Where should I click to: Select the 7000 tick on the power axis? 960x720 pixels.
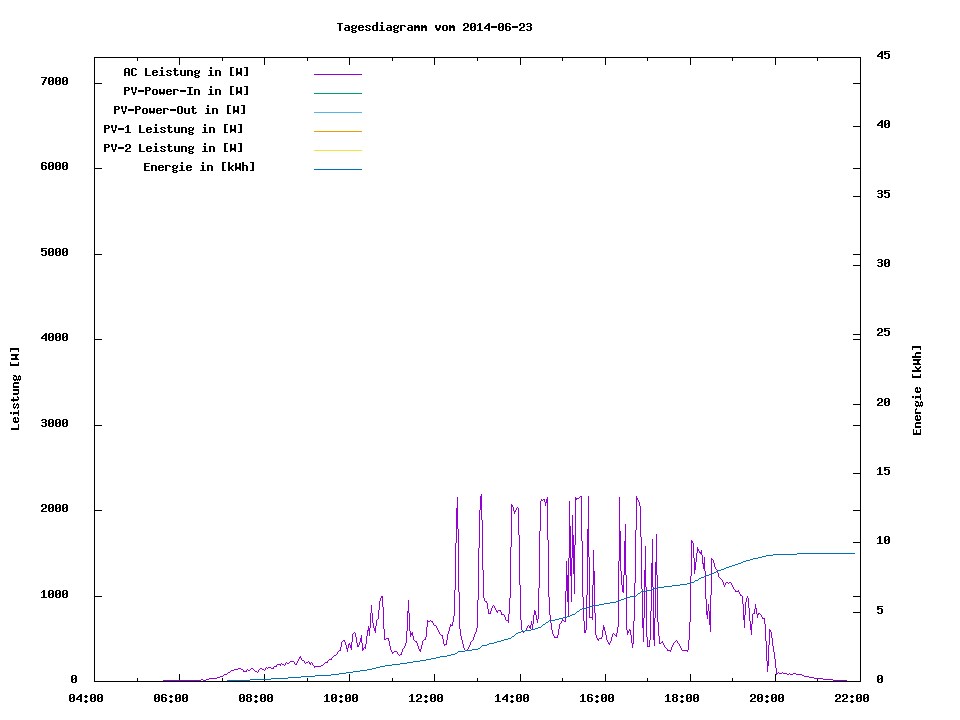pyautogui.click(x=54, y=81)
